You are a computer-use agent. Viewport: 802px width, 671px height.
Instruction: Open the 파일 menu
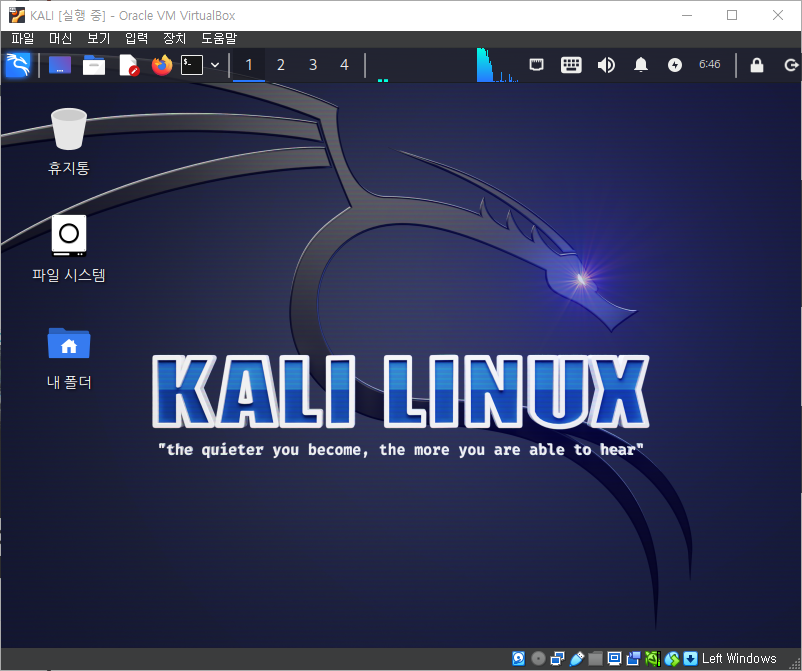click(23, 38)
